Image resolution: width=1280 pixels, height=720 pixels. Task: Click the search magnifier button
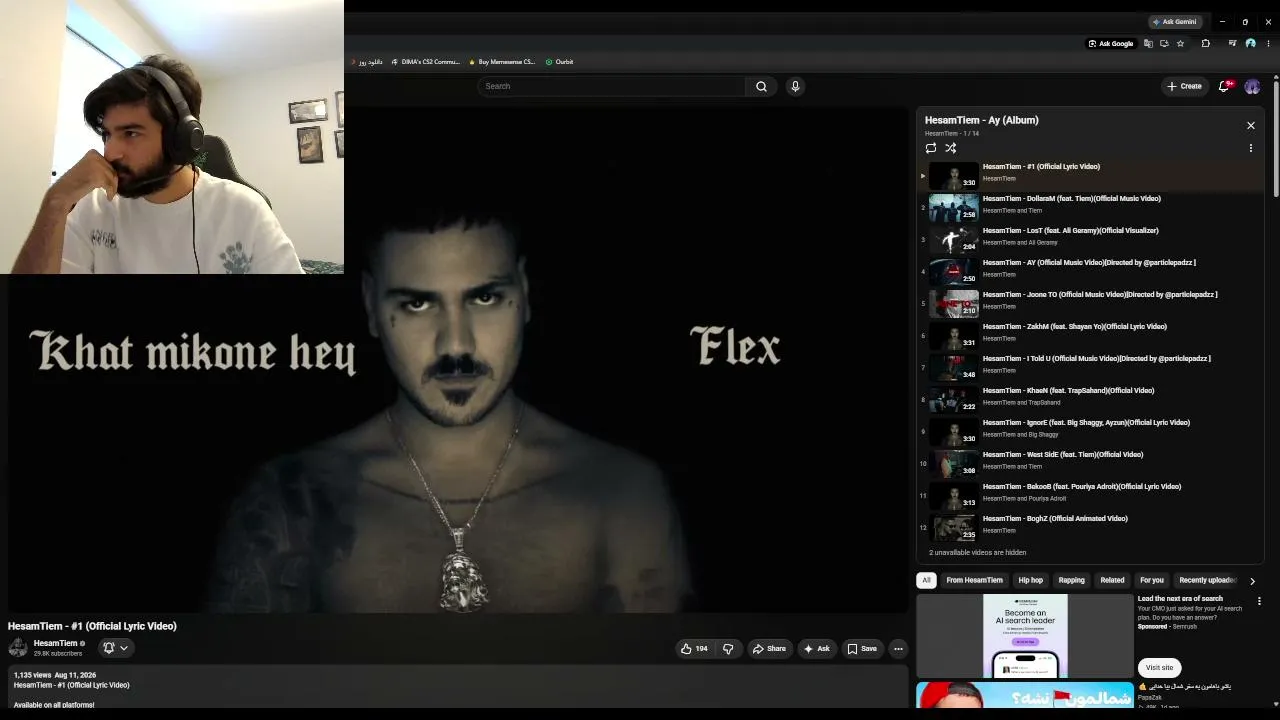[761, 86]
